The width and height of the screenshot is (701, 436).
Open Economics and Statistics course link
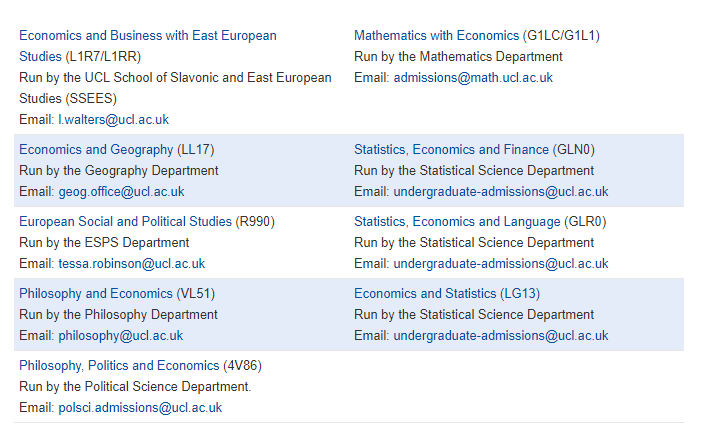click(425, 294)
